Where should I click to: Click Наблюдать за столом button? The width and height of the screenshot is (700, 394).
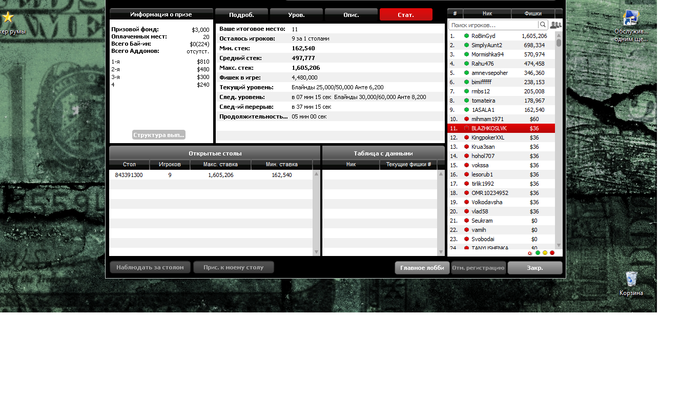tap(150, 267)
